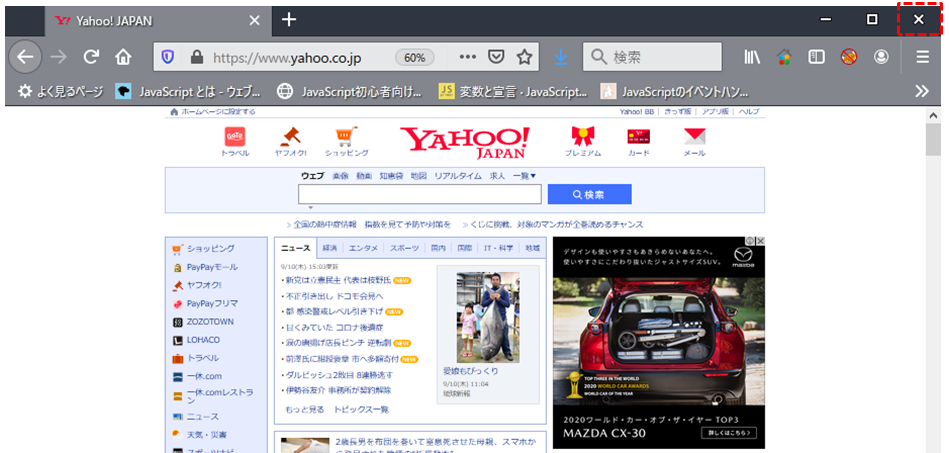The width and height of the screenshot is (949, 453).
Task: Click the forward navigation arrow
Action: (x=59, y=57)
